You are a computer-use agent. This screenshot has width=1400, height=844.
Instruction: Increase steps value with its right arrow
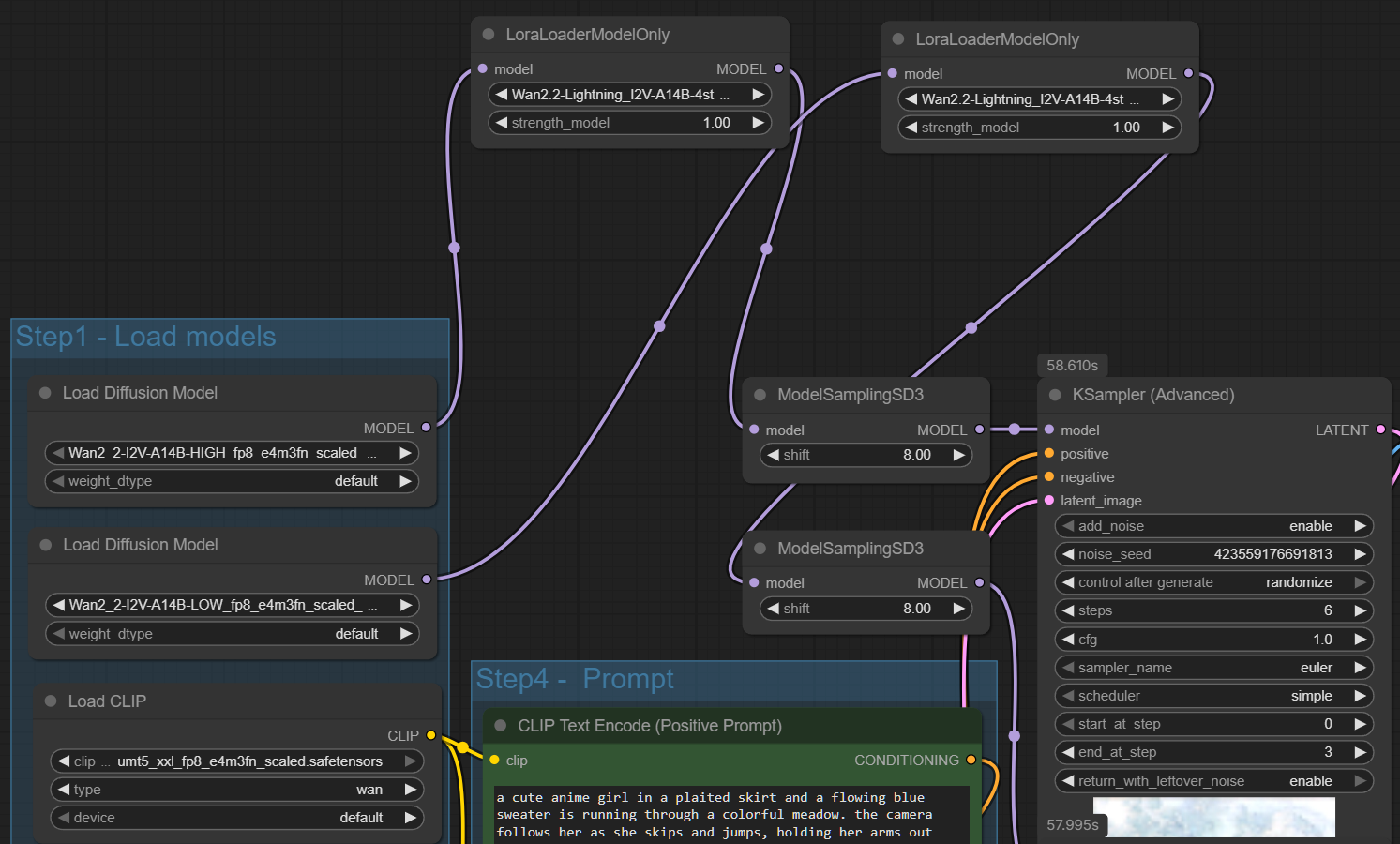tap(1360, 610)
